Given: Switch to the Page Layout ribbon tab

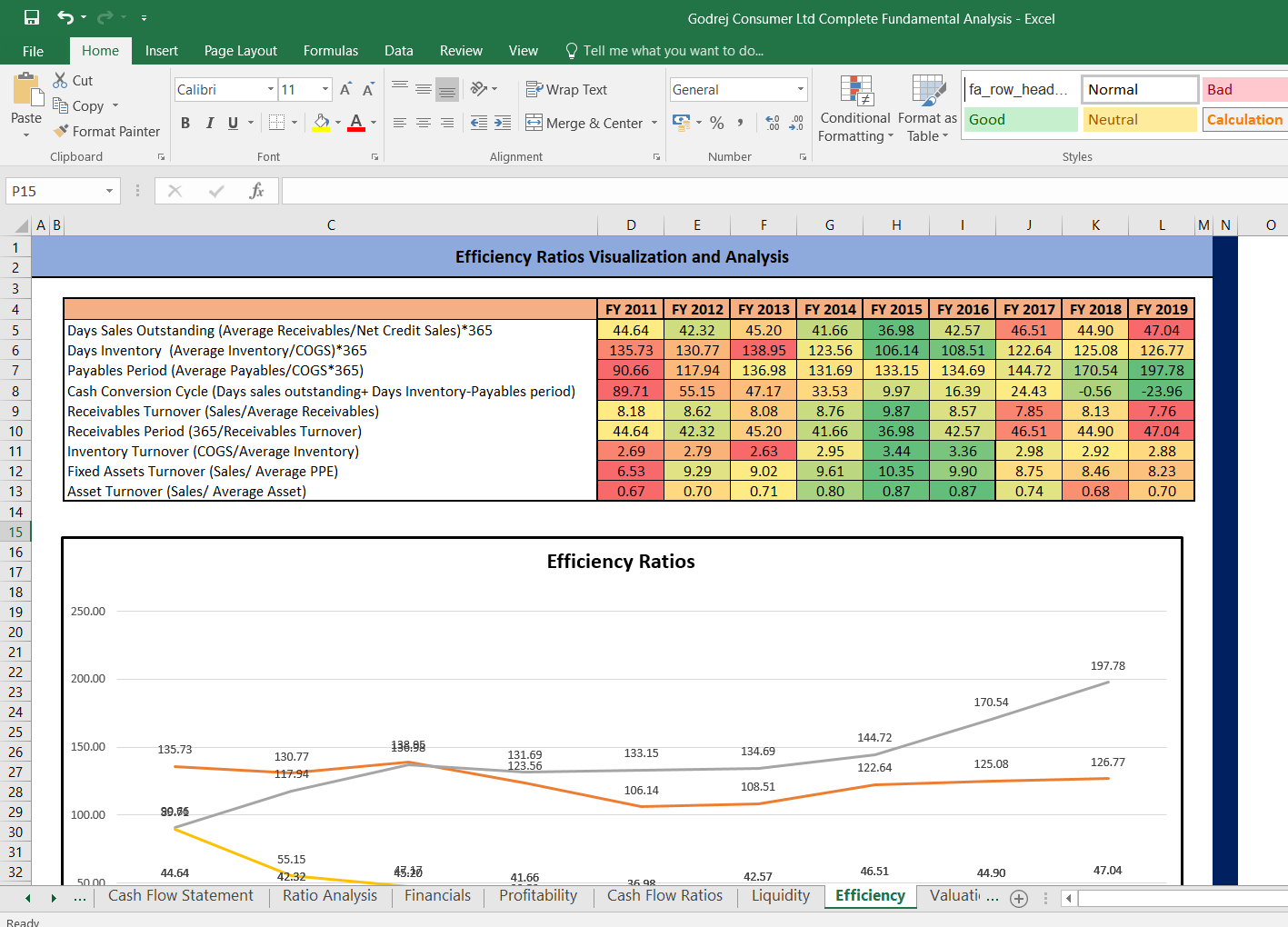Looking at the screenshot, I should (x=241, y=51).
